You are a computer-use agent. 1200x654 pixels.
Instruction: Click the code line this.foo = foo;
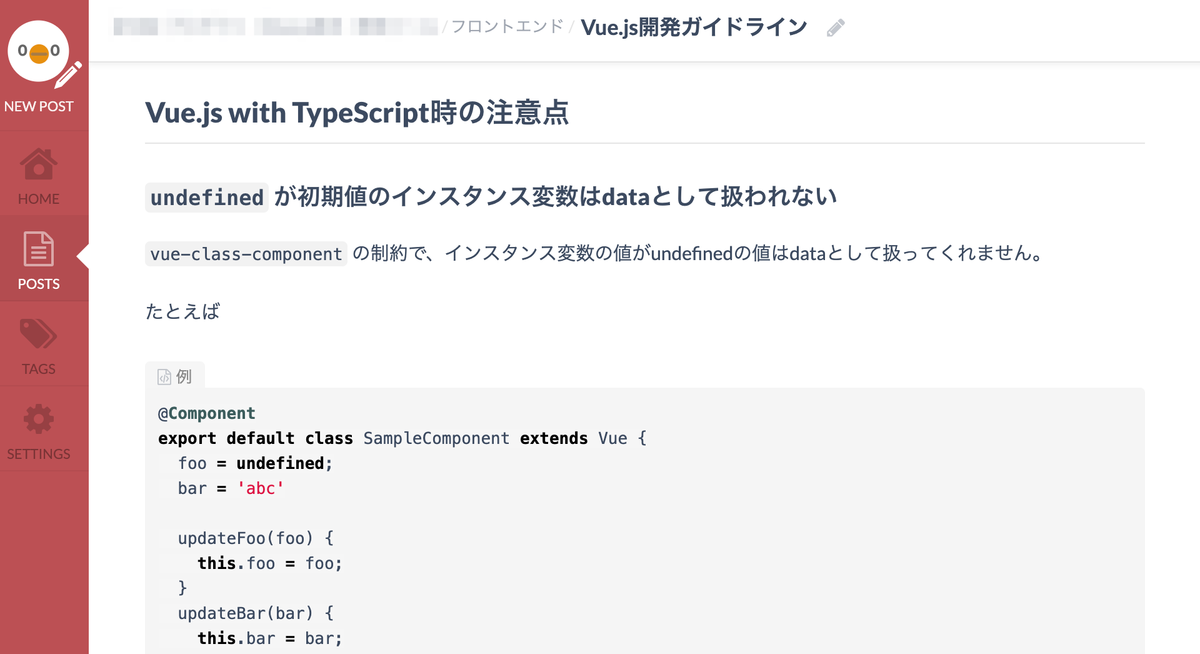270,563
